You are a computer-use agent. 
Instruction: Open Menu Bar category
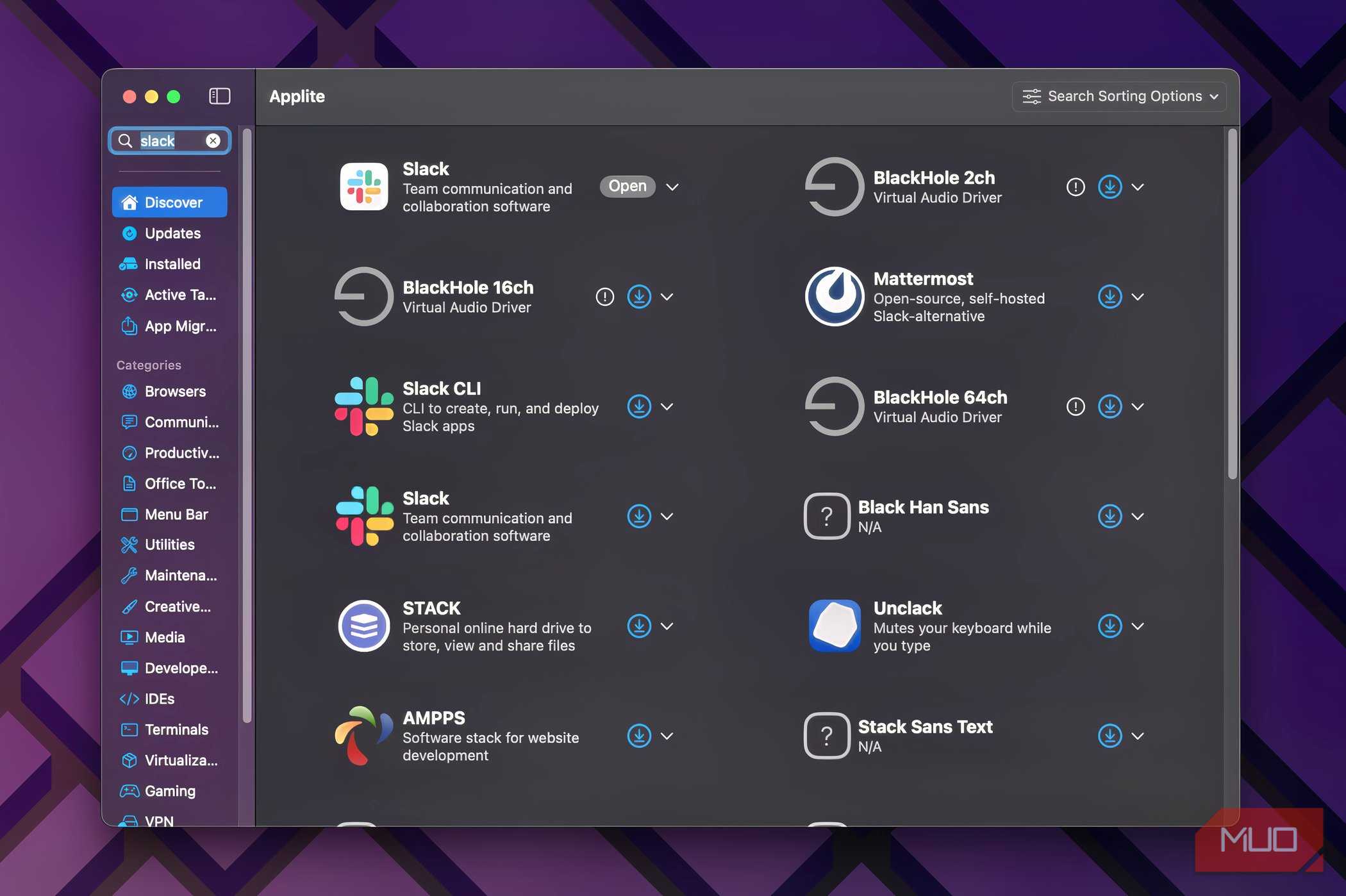click(170, 515)
